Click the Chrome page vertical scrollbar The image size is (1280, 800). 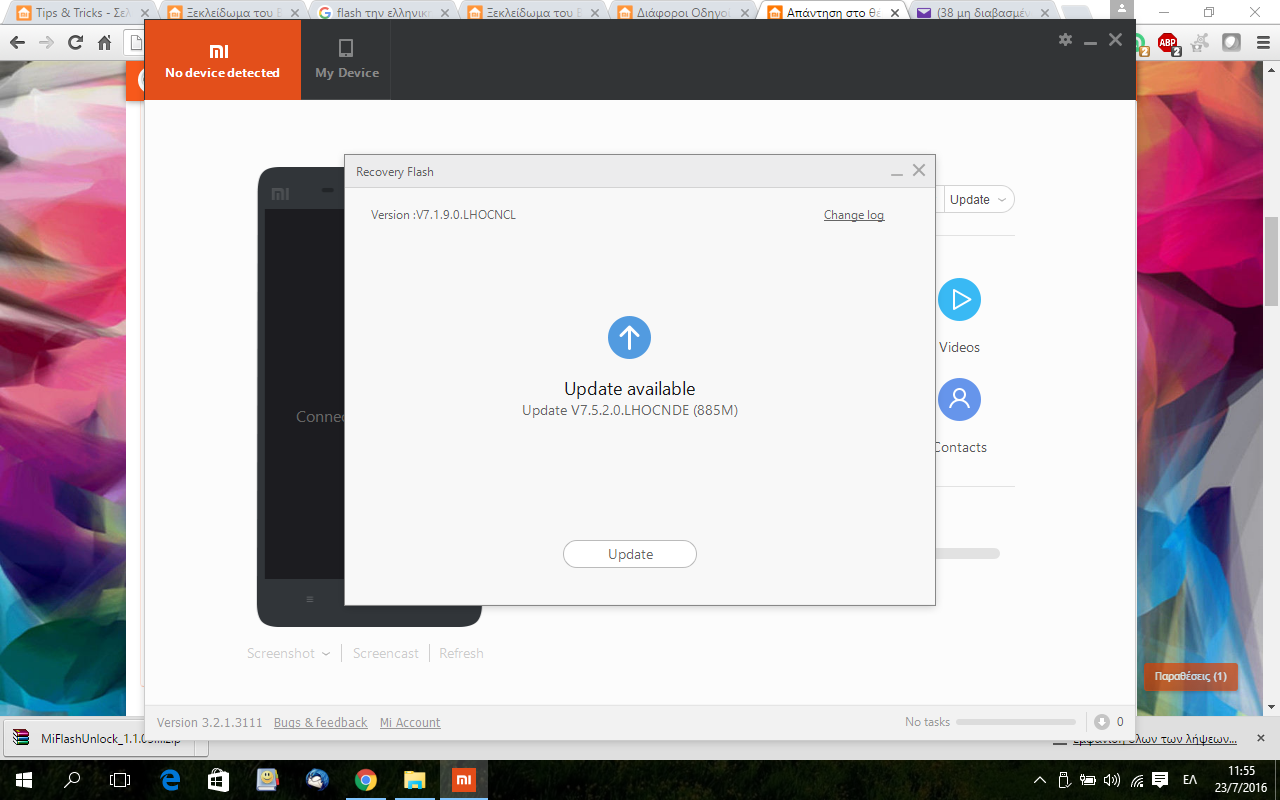(x=1272, y=260)
